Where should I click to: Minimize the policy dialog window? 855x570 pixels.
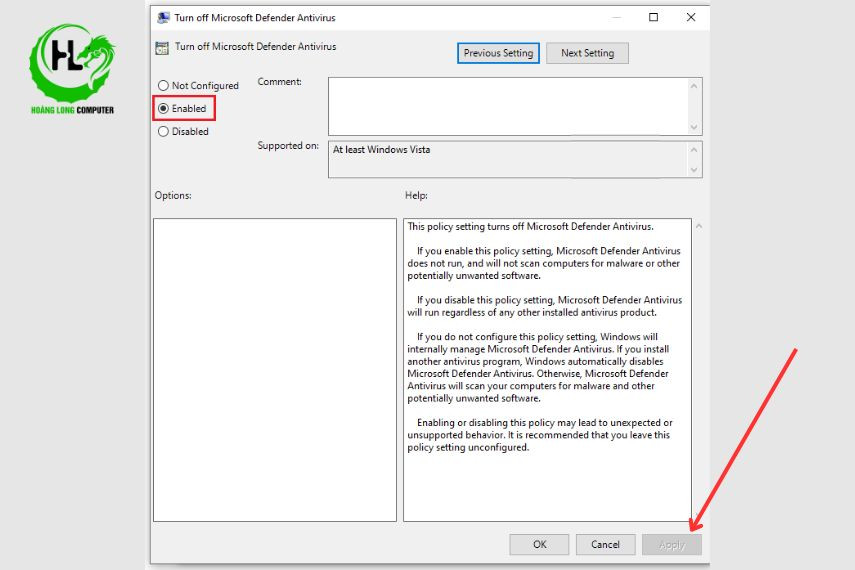pos(616,17)
